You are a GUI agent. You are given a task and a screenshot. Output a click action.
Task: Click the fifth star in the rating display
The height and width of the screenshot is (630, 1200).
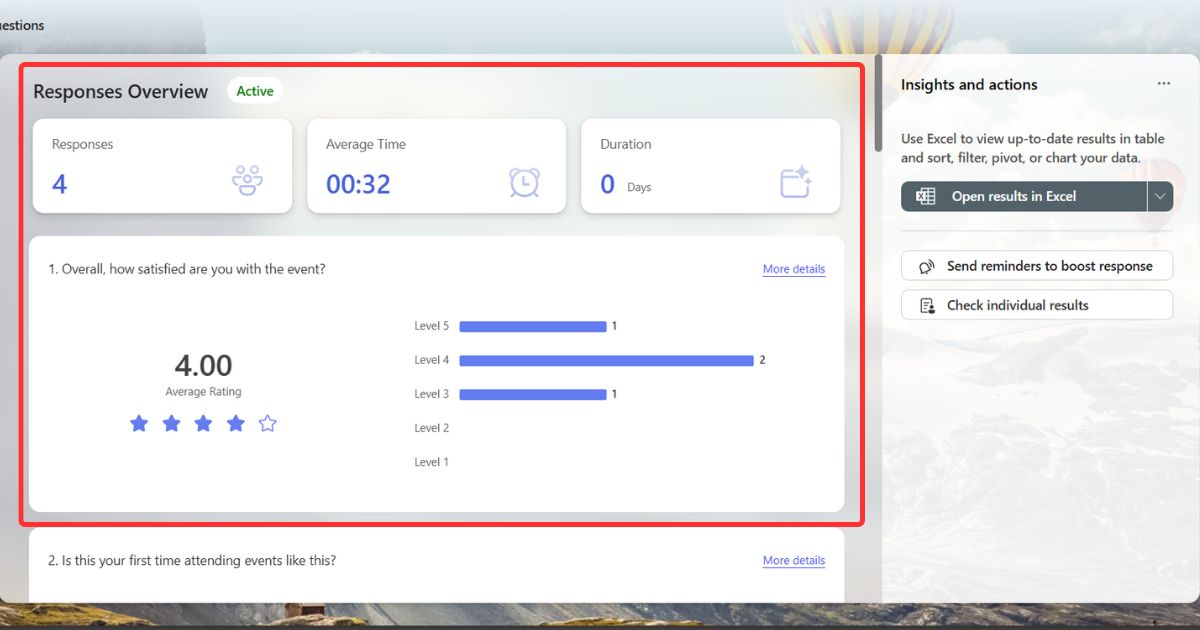tap(268, 423)
